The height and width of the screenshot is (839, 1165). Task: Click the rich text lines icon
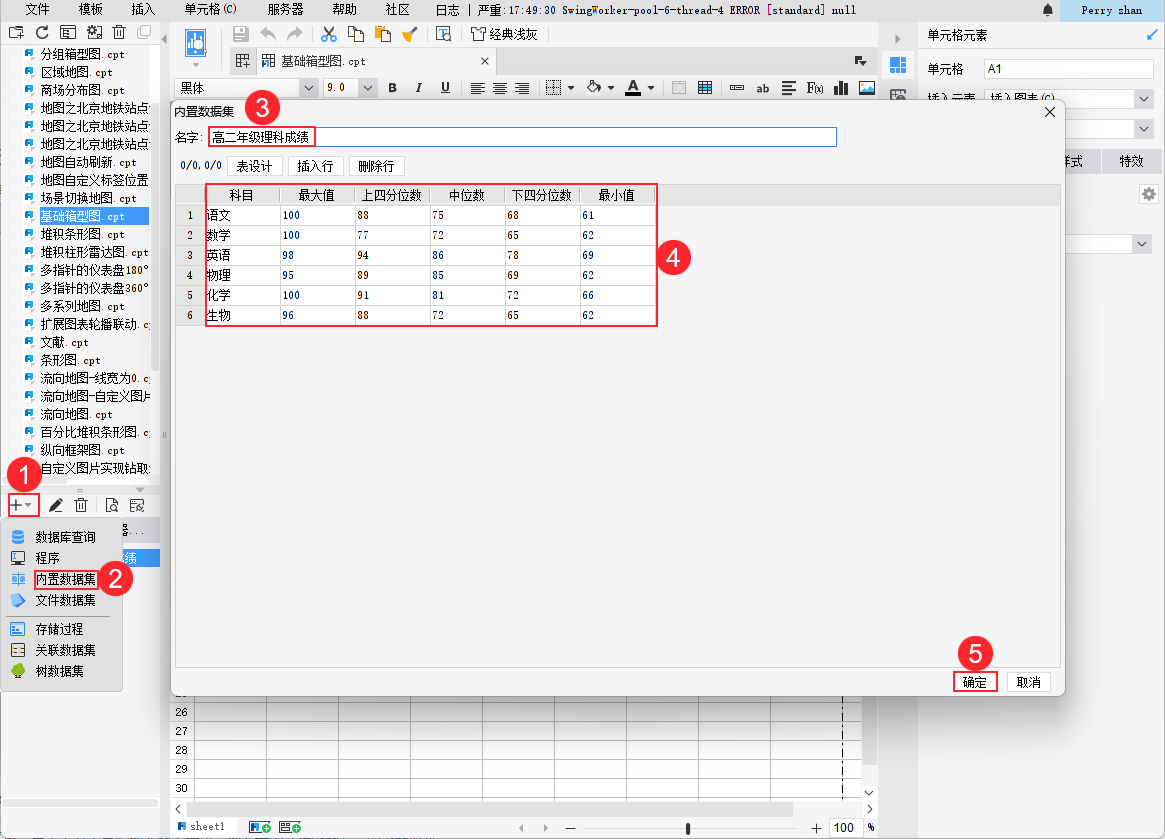coord(789,88)
